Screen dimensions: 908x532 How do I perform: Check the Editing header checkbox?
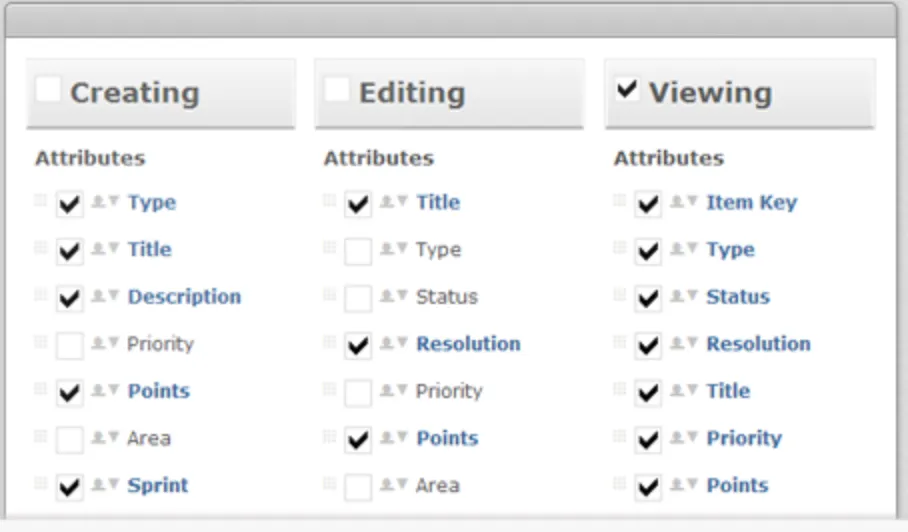337,89
